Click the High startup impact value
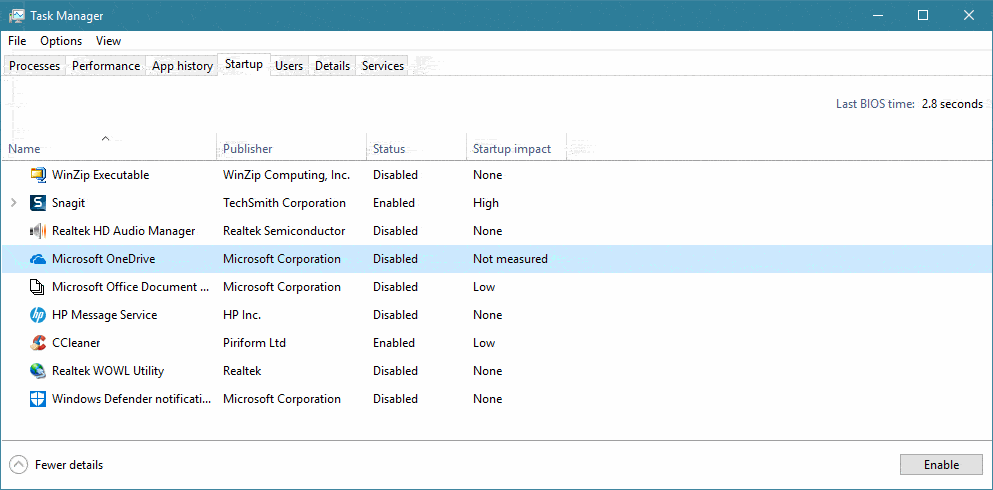This screenshot has width=993, height=490. [486, 203]
